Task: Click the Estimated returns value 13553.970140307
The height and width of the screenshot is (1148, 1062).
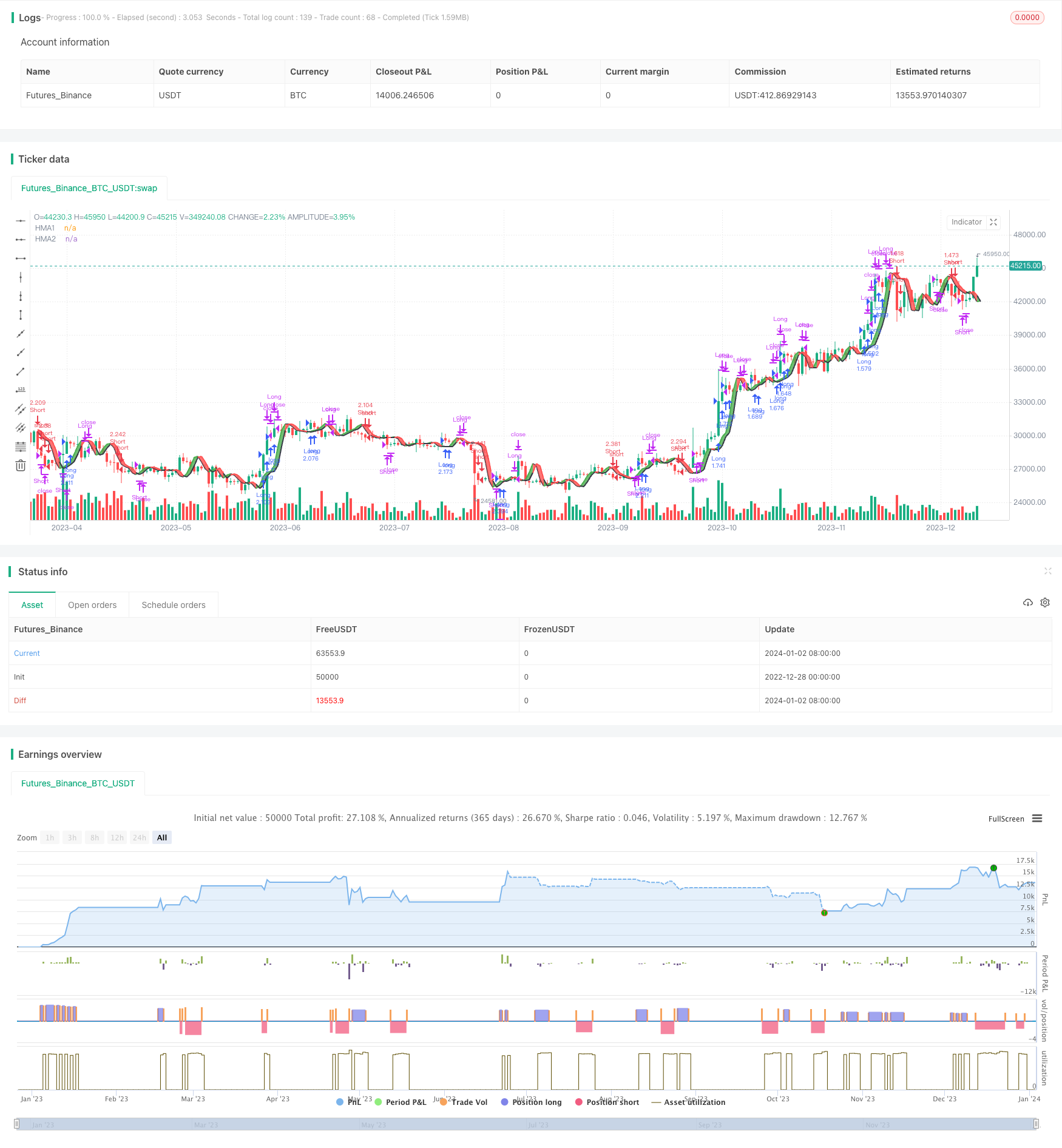Action: coord(931,95)
